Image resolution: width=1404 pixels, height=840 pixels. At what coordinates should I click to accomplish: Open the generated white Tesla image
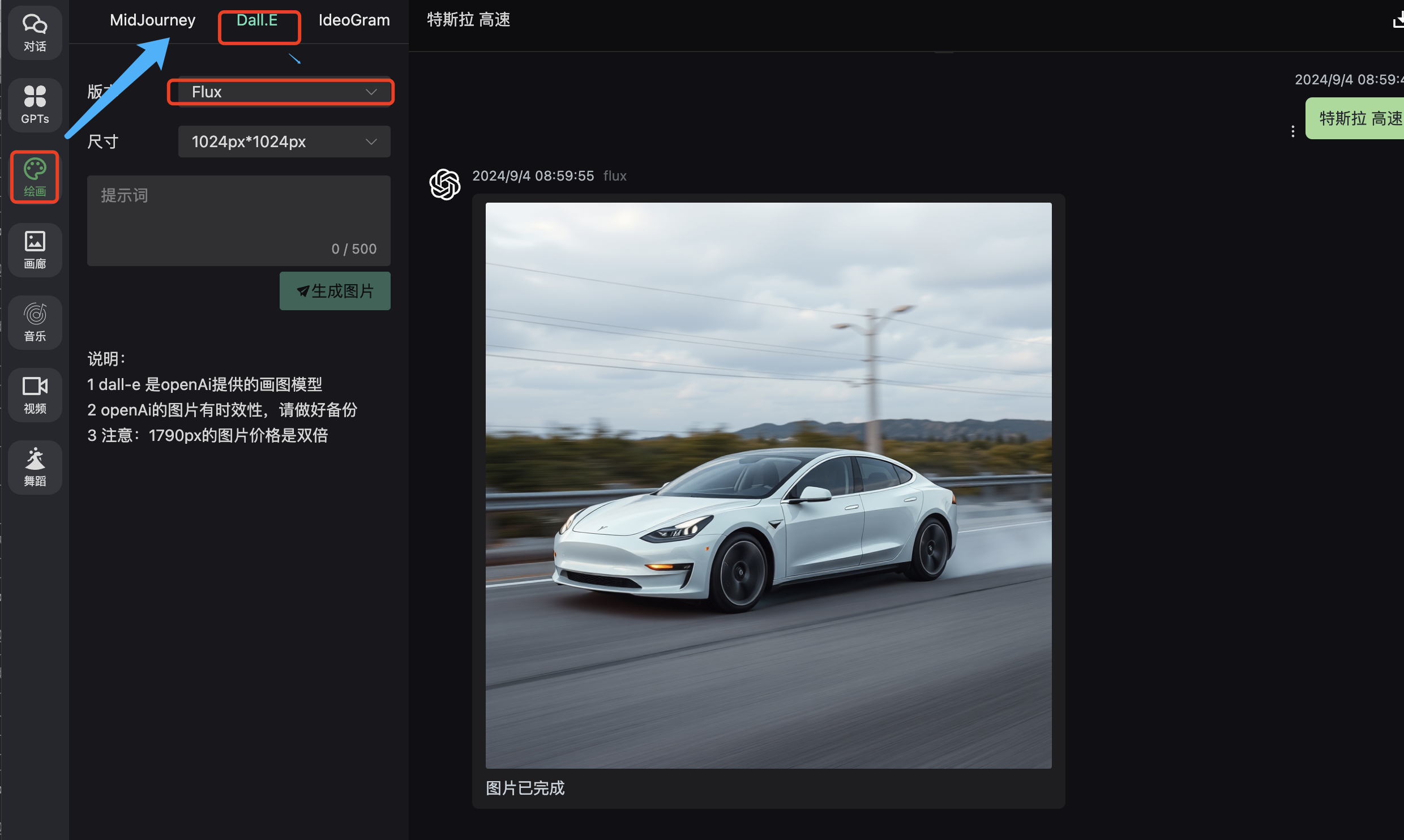point(768,485)
